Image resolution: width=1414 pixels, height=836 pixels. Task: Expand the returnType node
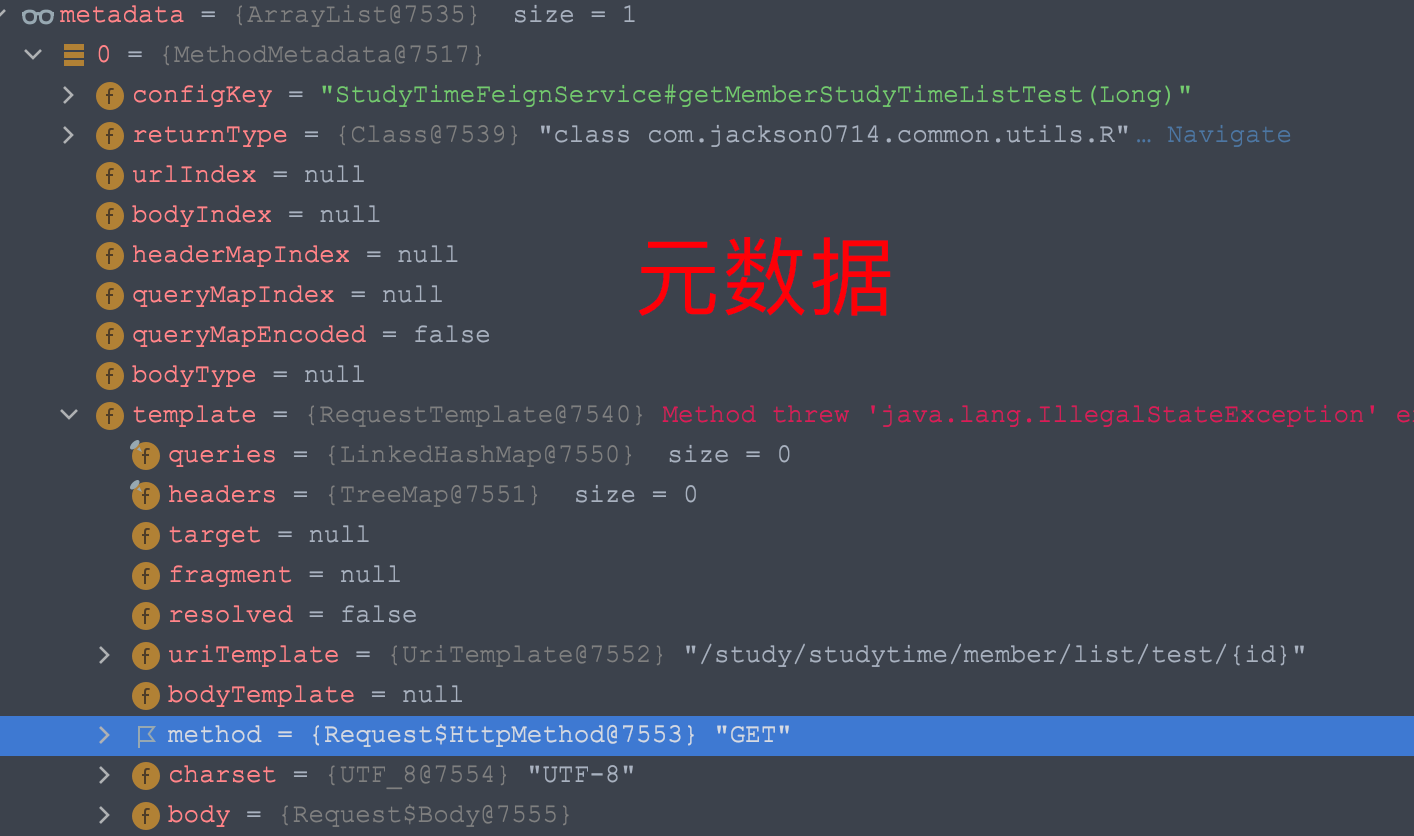[68, 135]
